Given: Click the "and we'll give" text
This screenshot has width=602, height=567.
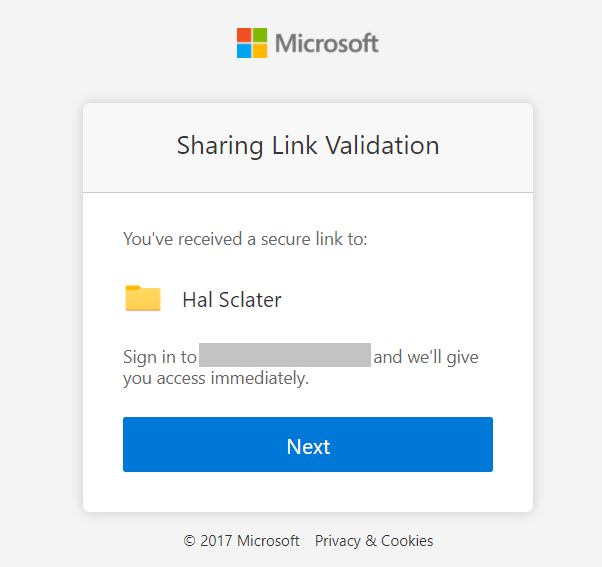Looking at the screenshot, I should point(426,357).
